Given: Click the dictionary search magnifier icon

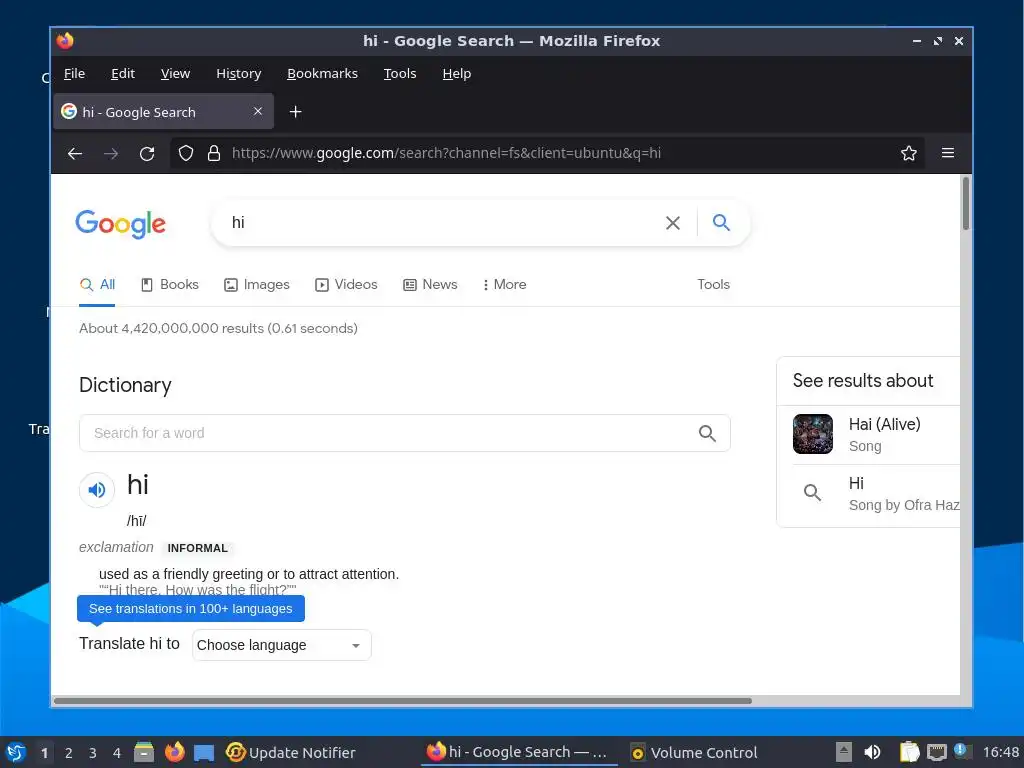Looking at the screenshot, I should pos(707,433).
